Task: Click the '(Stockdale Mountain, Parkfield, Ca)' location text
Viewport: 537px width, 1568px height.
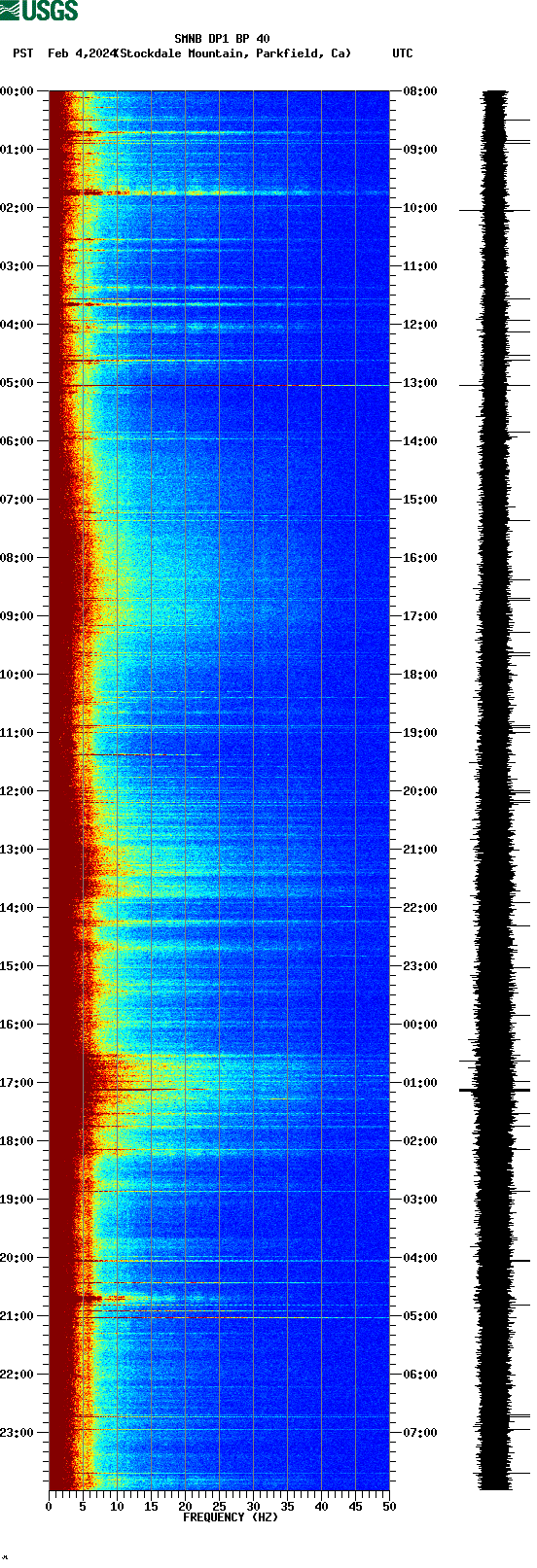Action: pyautogui.click(x=233, y=53)
